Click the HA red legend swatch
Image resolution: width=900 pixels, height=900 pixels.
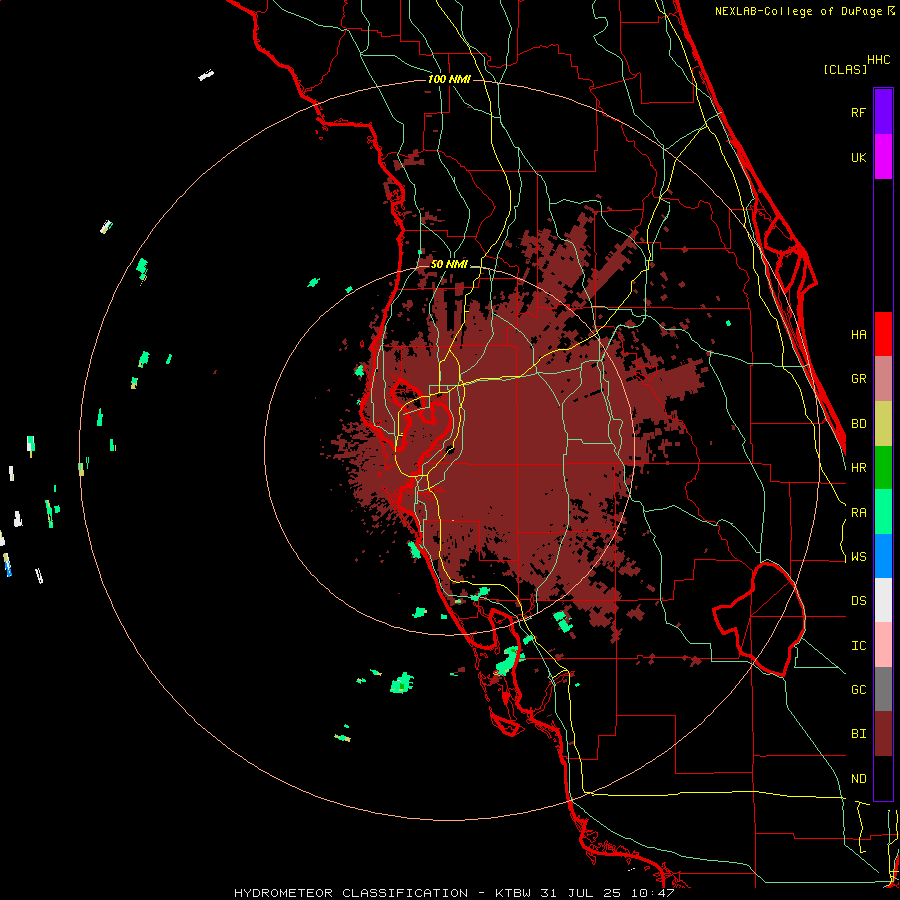(883, 334)
